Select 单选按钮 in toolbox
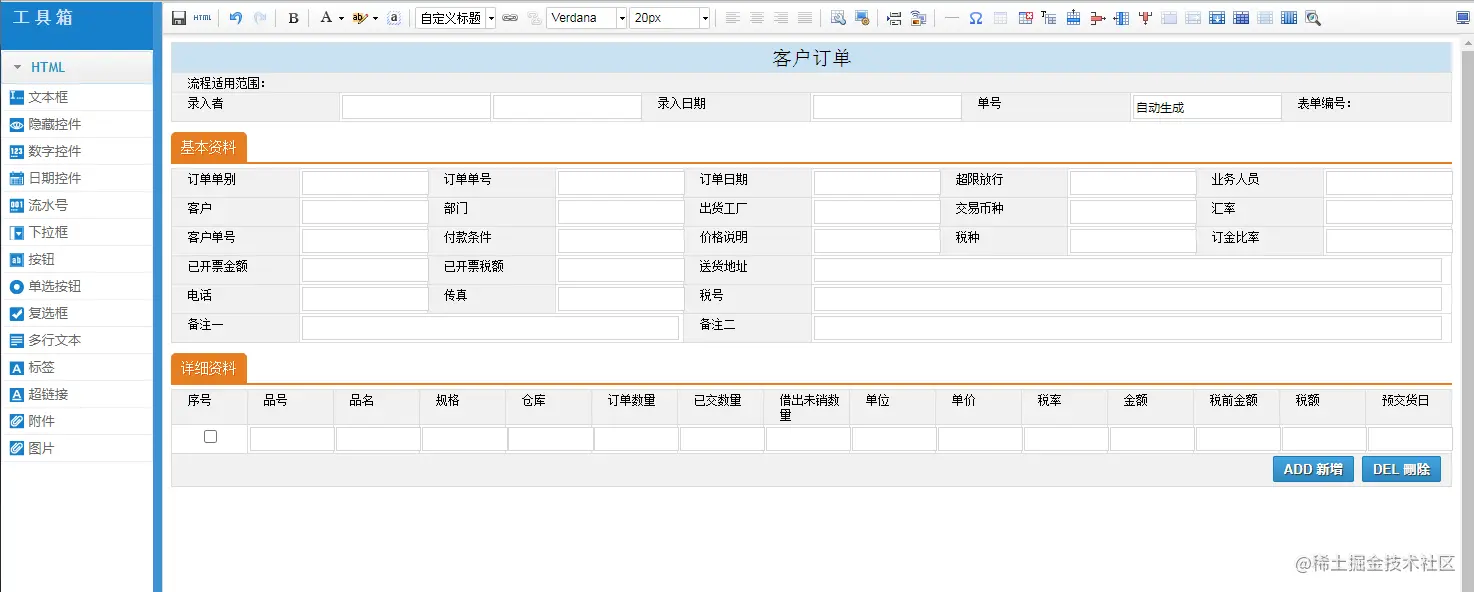The width and height of the screenshot is (1474, 592). coord(77,286)
